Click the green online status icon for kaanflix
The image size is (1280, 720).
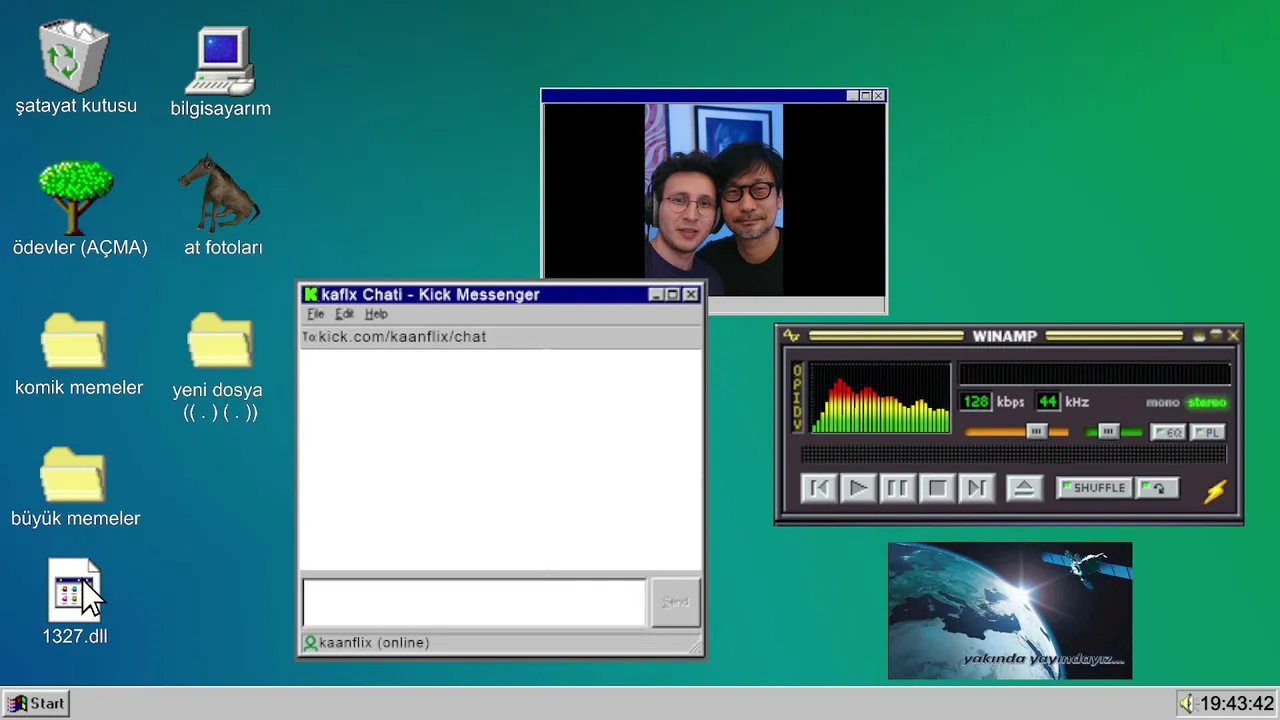(310, 643)
